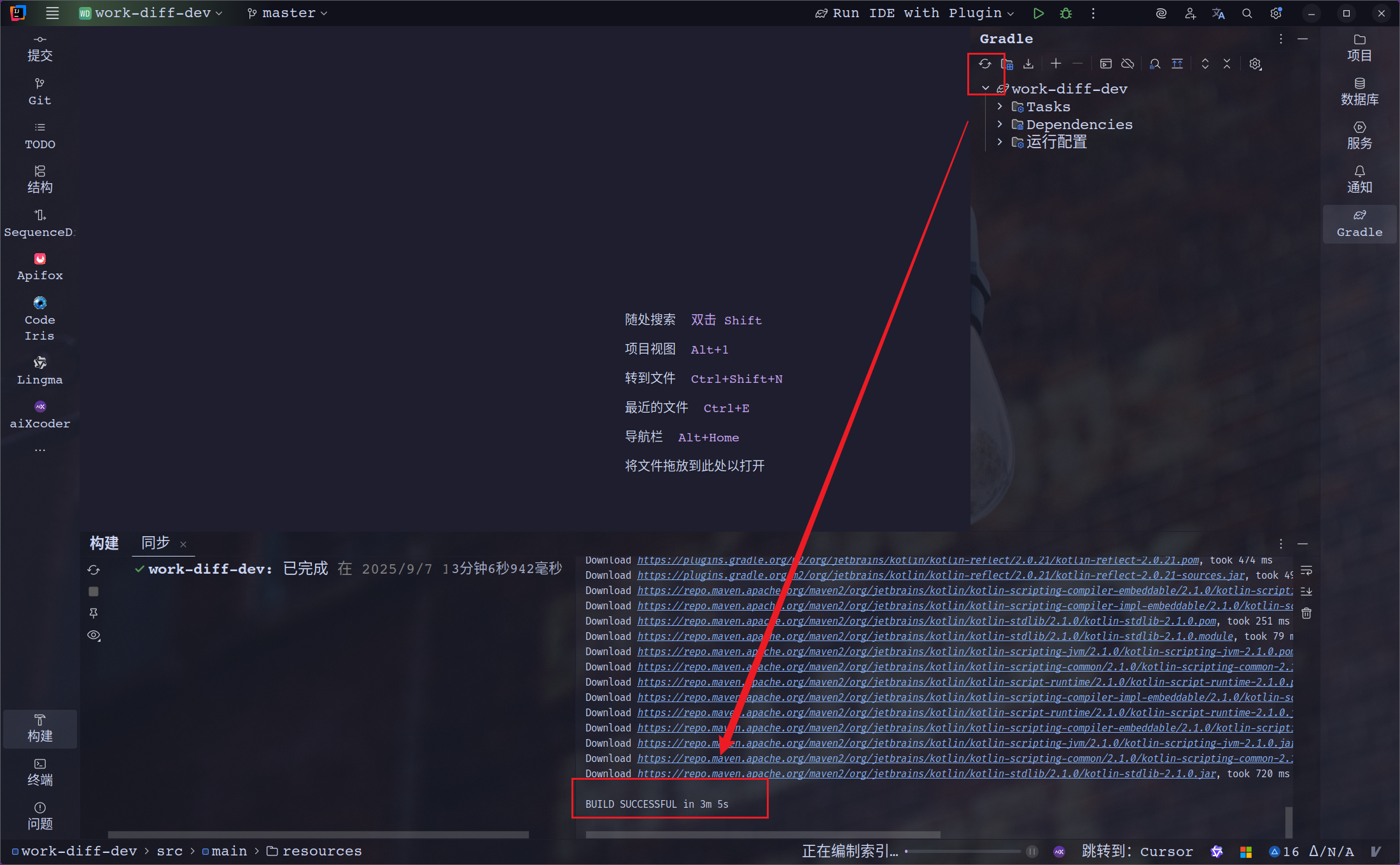
Task: Reload all Gradle projects
Action: point(984,64)
